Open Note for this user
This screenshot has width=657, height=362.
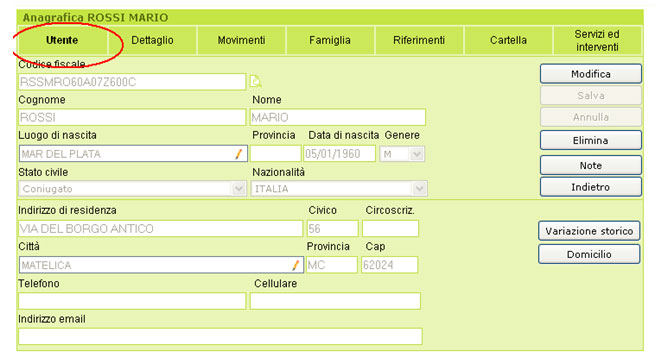[x=591, y=165]
